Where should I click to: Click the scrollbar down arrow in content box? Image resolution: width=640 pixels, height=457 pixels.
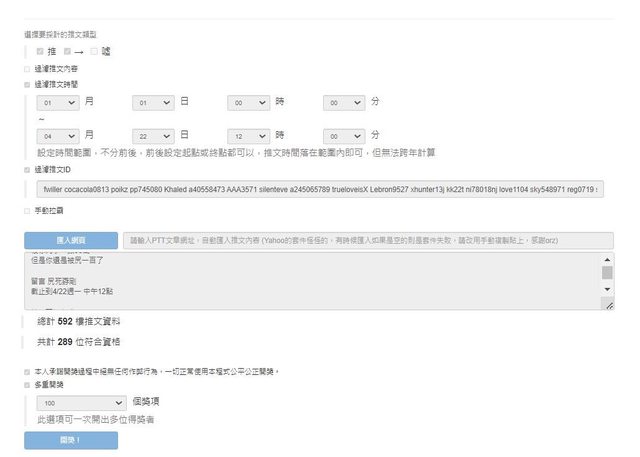[x=607, y=289]
